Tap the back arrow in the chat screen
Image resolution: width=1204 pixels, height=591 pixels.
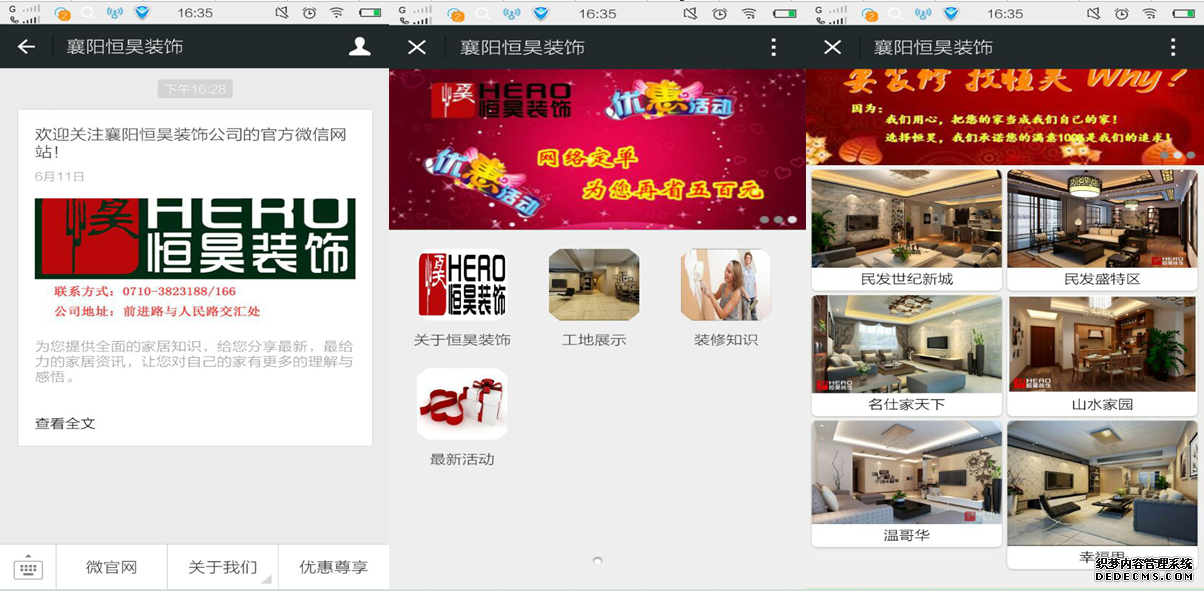[x=26, y=47]
